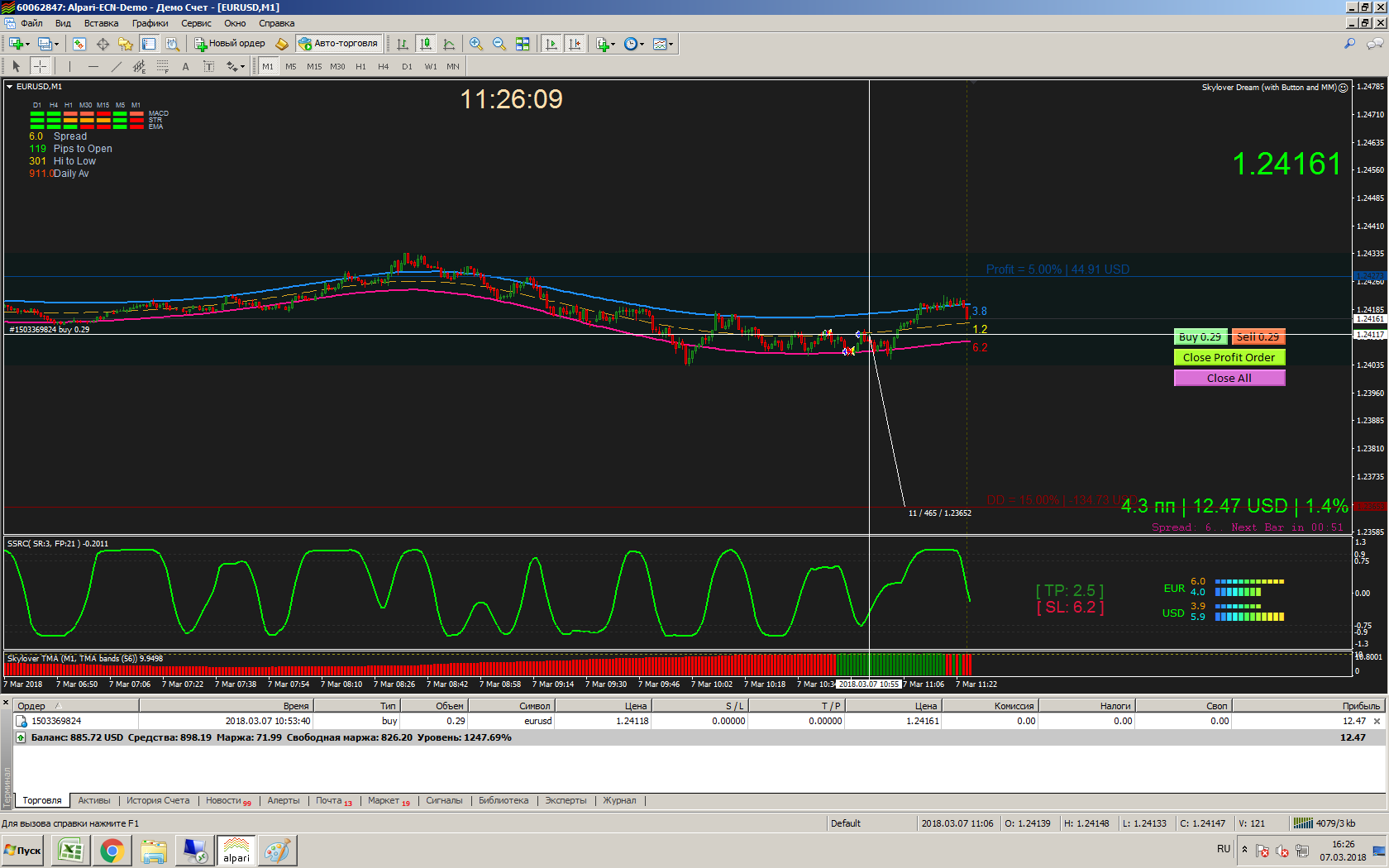
Task: Click the Новый ордер button
Action: click(x=230, y=44)
